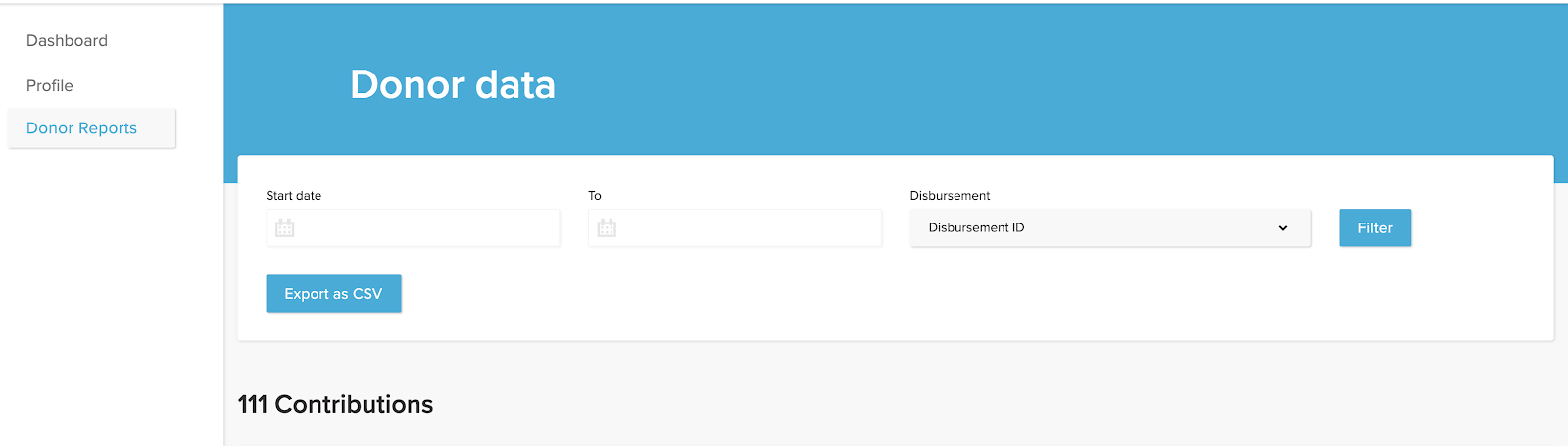Select Donor Reports in the sidebar
The height and width of the screenshot is (446, 1568).
[82, 128]
